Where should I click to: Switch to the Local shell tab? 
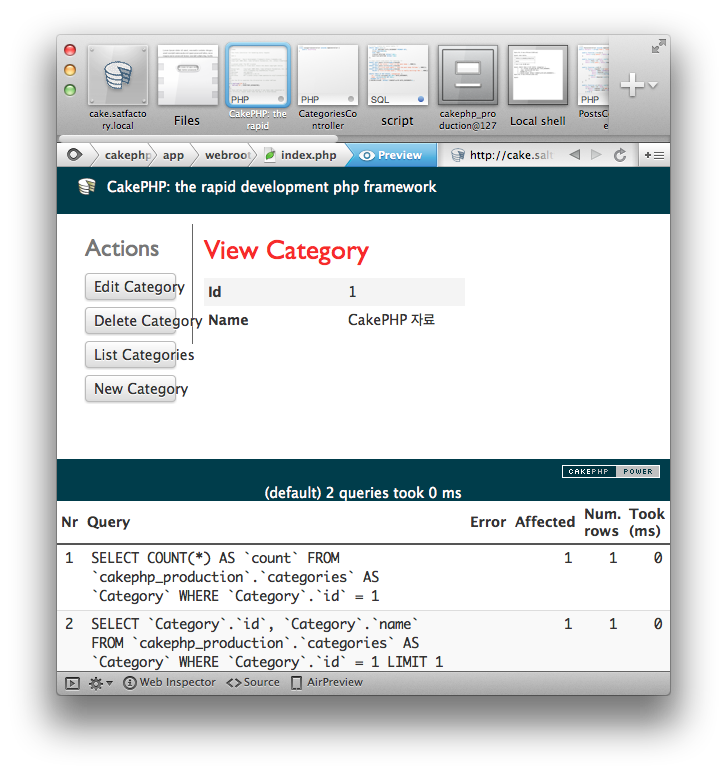[537, 87]
